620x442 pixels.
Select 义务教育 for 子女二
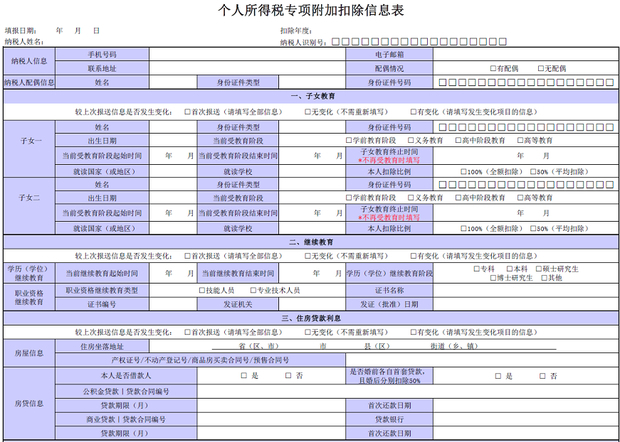point(411,197)
